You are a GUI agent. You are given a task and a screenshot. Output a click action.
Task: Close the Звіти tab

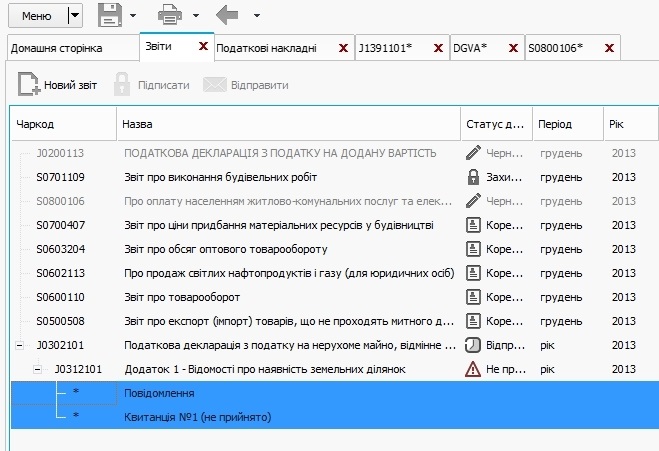point(203,46)
